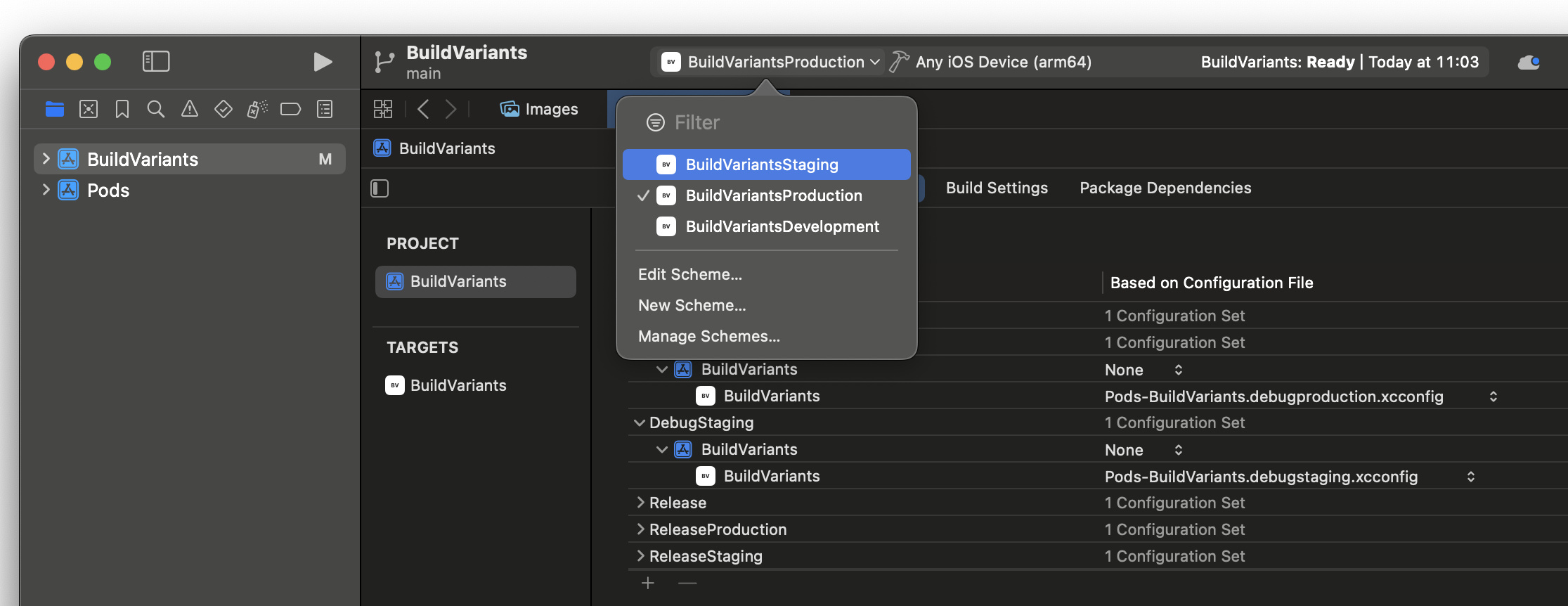Screen dimensions: 1568x606
Task: Choose Edit Scheme… from menu
Action: point(690,274)
